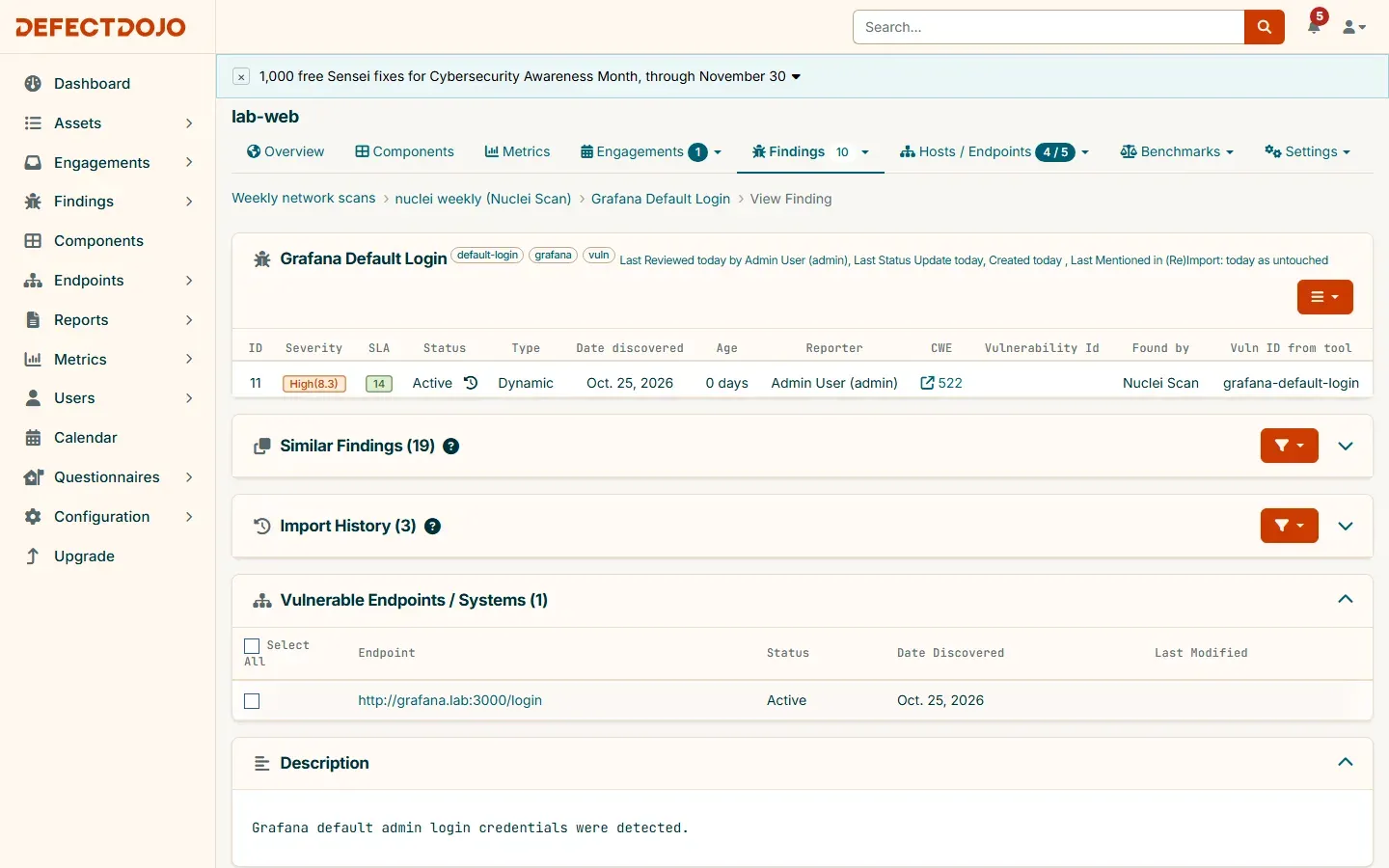Click the SLA 14 badge

click(x=379, y=384)
